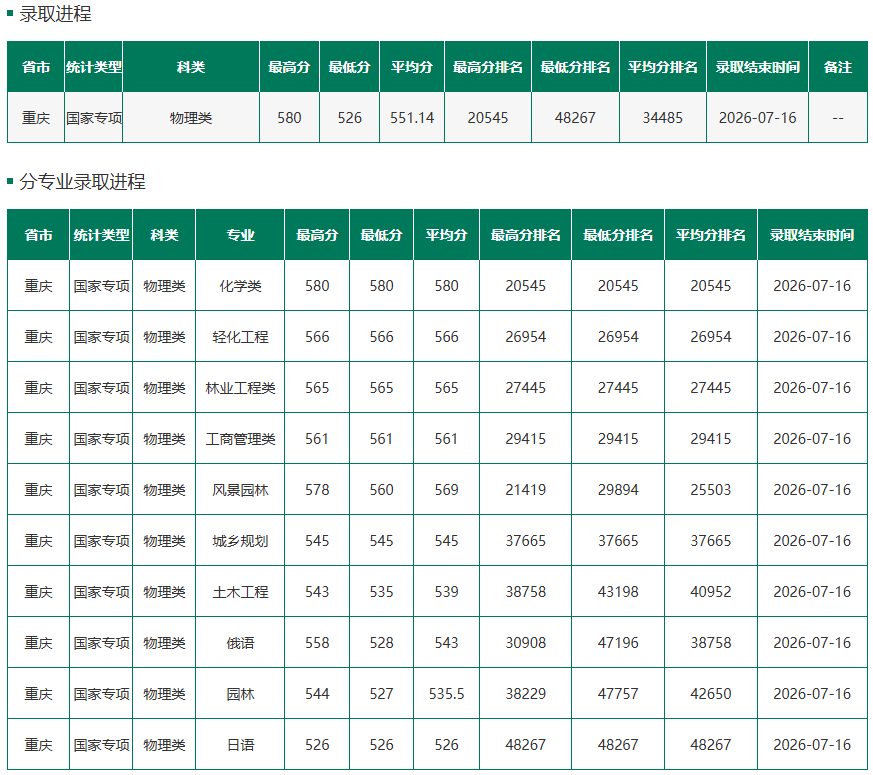Select the 园林 major cell
The image size is (873, 775).
240,694
